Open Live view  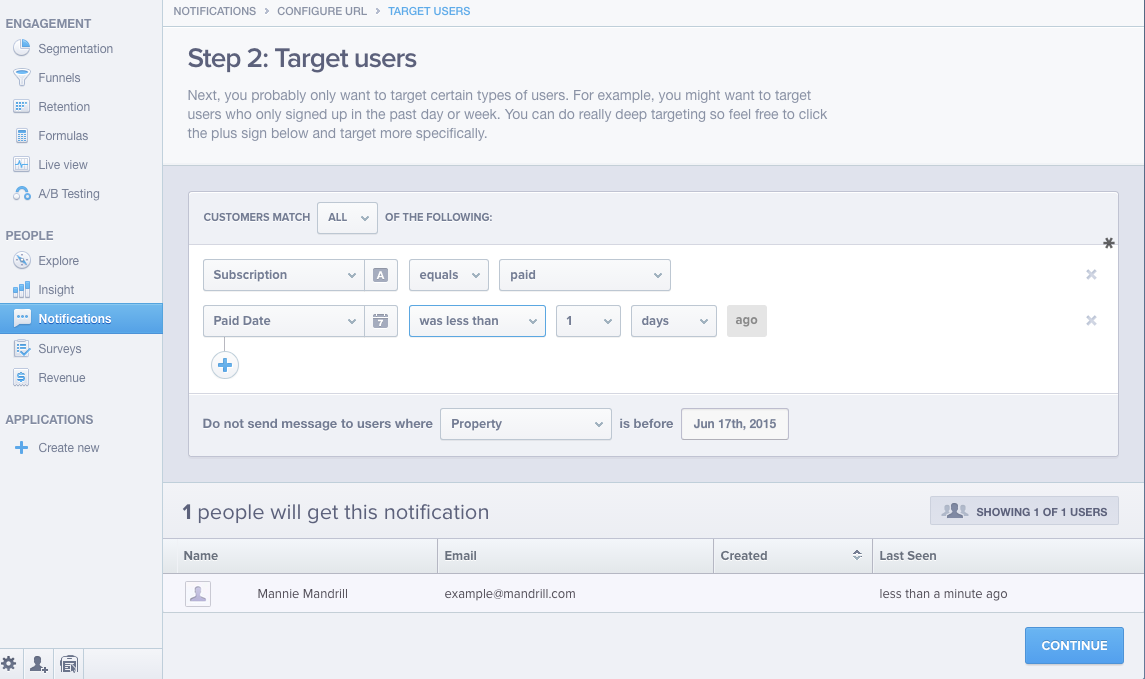[x=63, y=166]
